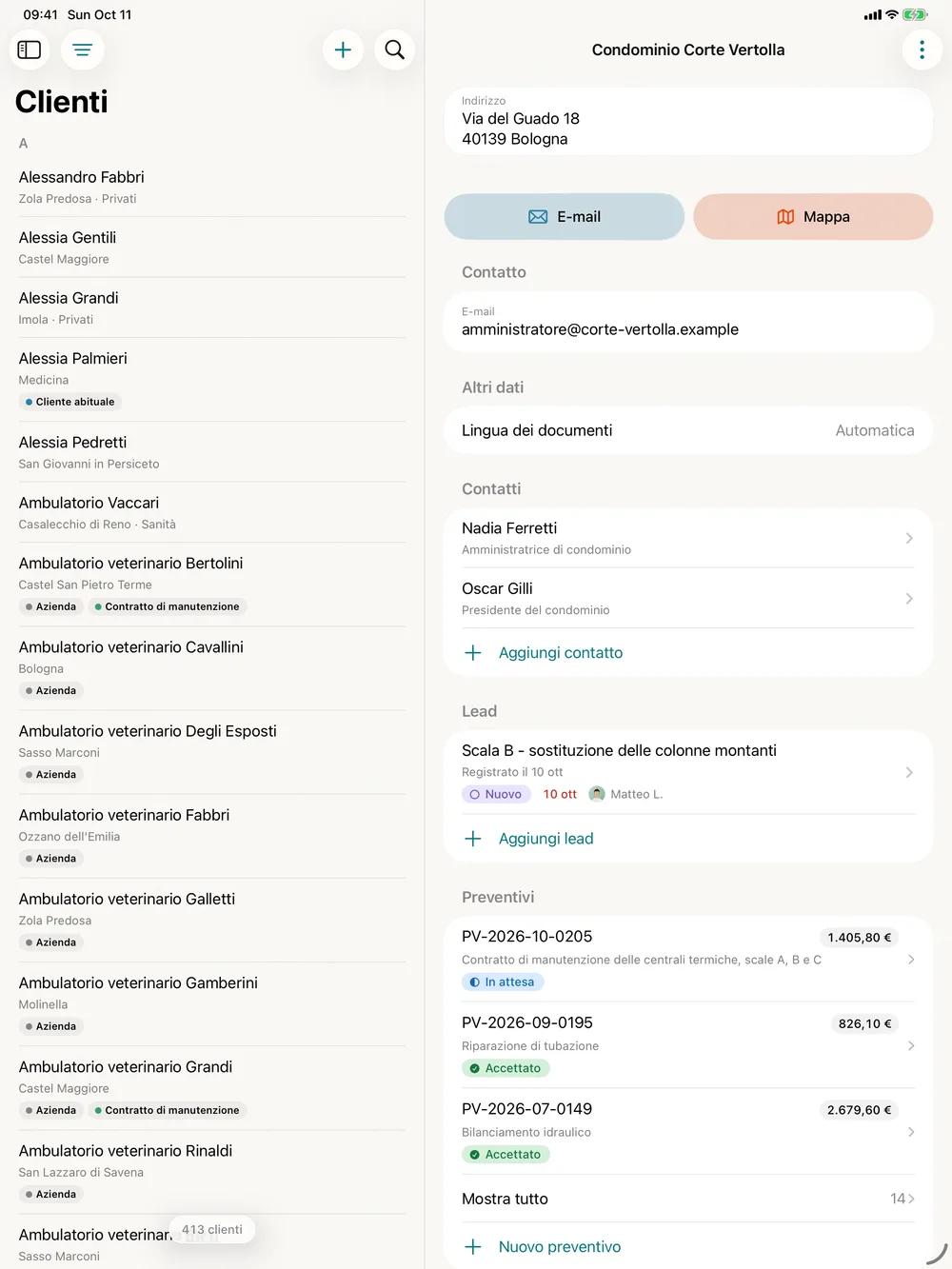Click Matteo L. avatar in lead row
The image size is (952, 1269).
coord(597,794)
